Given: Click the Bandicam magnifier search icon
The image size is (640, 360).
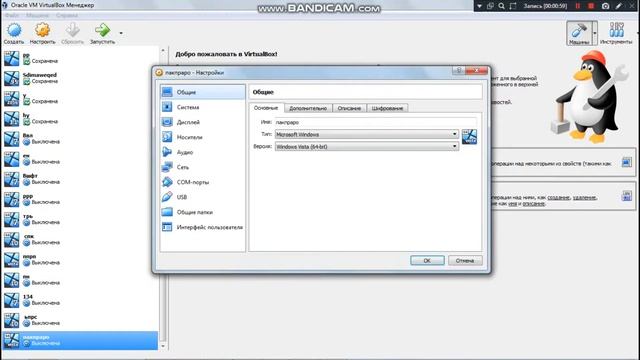Looking at the screenshot, I should point(502,6).
